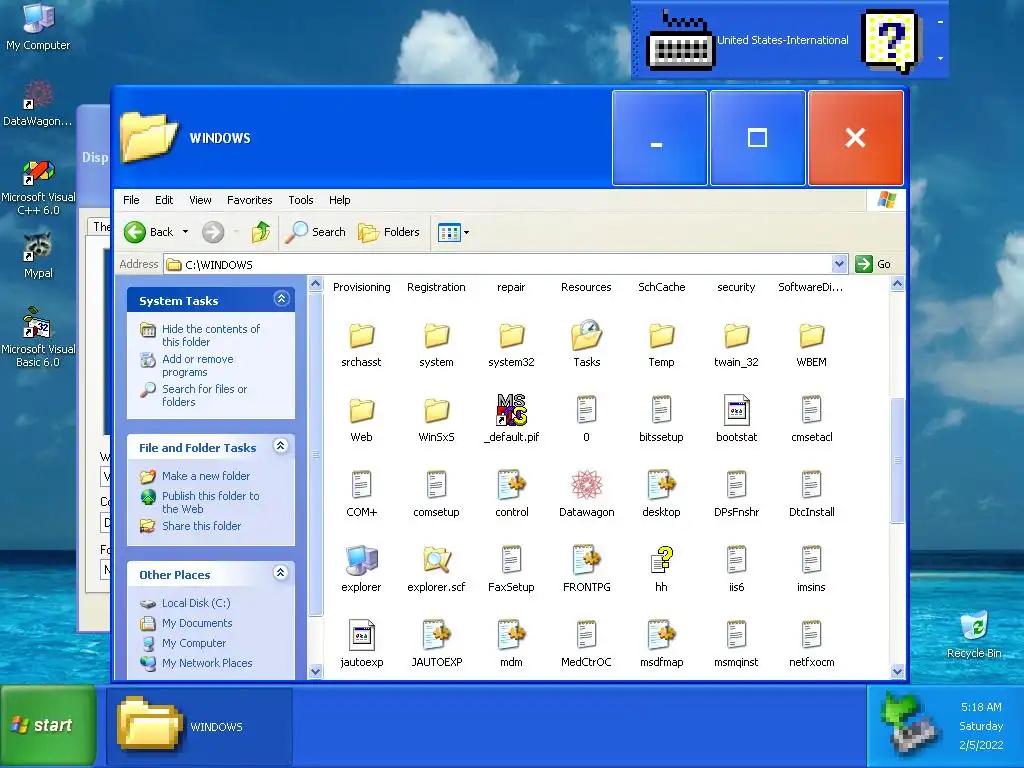
Task: Select Microsoft Visual Basic 6.0 desktop shortcut
Action: point(38,336)
